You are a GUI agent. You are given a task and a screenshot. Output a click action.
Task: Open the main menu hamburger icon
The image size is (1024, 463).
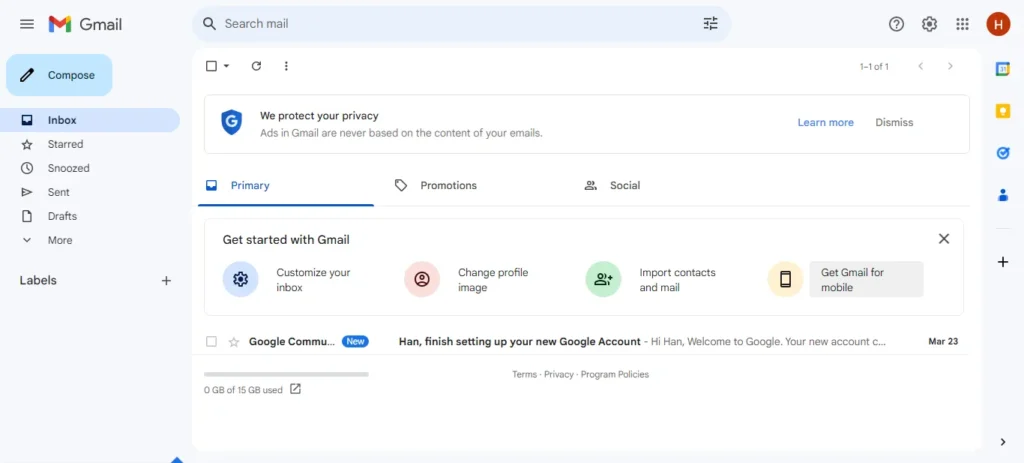pyautogui.click(x=27, y=24)
